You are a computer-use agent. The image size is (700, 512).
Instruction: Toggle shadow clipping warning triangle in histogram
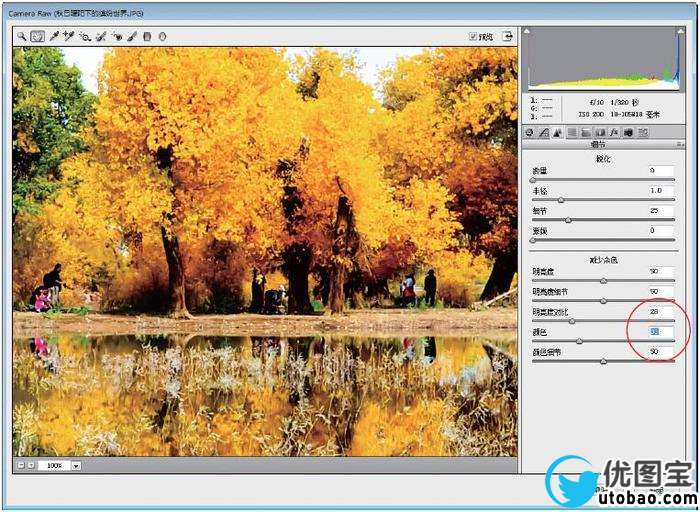[x=527, y=31]
